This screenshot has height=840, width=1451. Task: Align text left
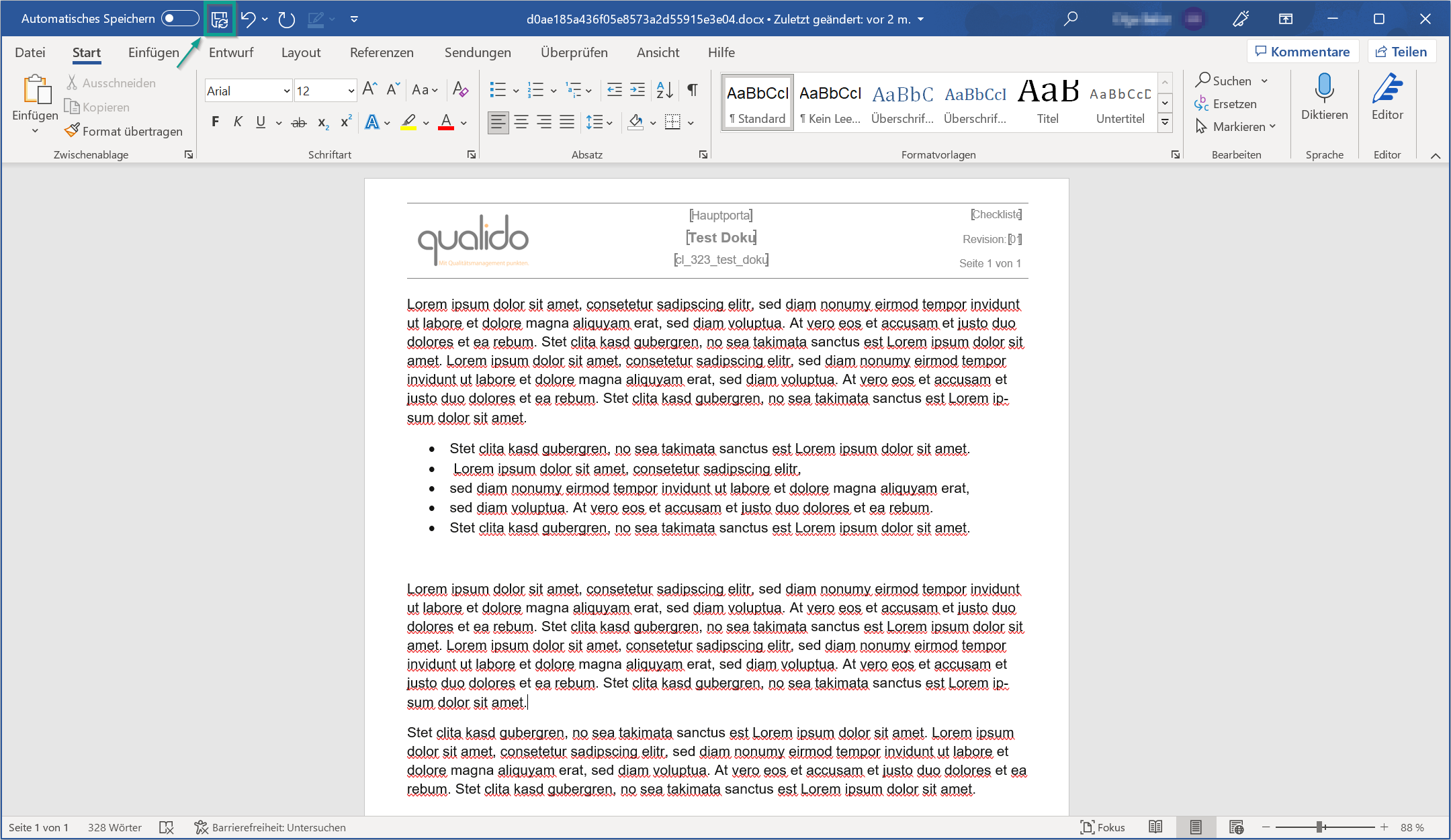498,122
